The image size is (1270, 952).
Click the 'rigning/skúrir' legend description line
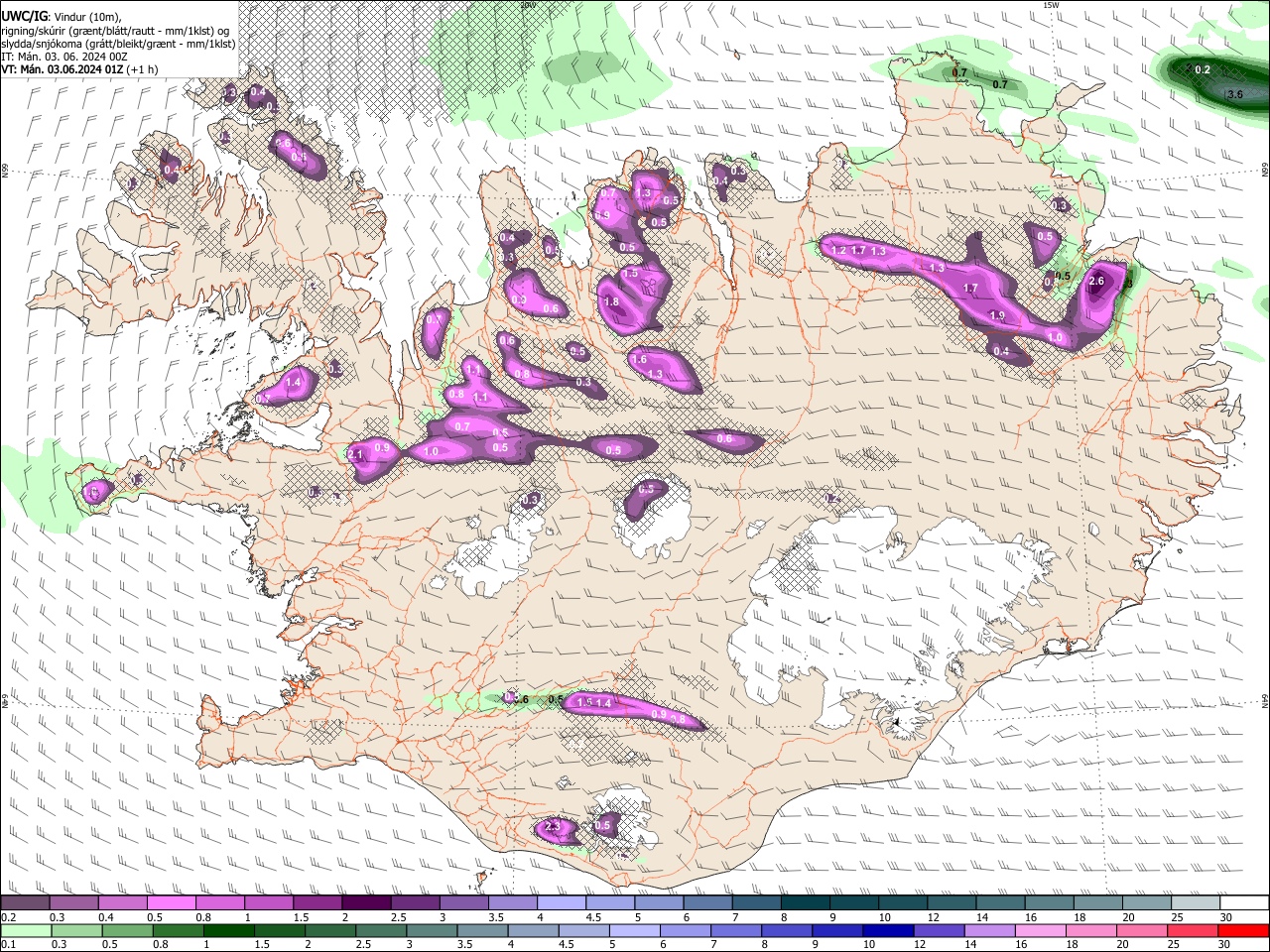pyautogui.click(x=116, y=31)
